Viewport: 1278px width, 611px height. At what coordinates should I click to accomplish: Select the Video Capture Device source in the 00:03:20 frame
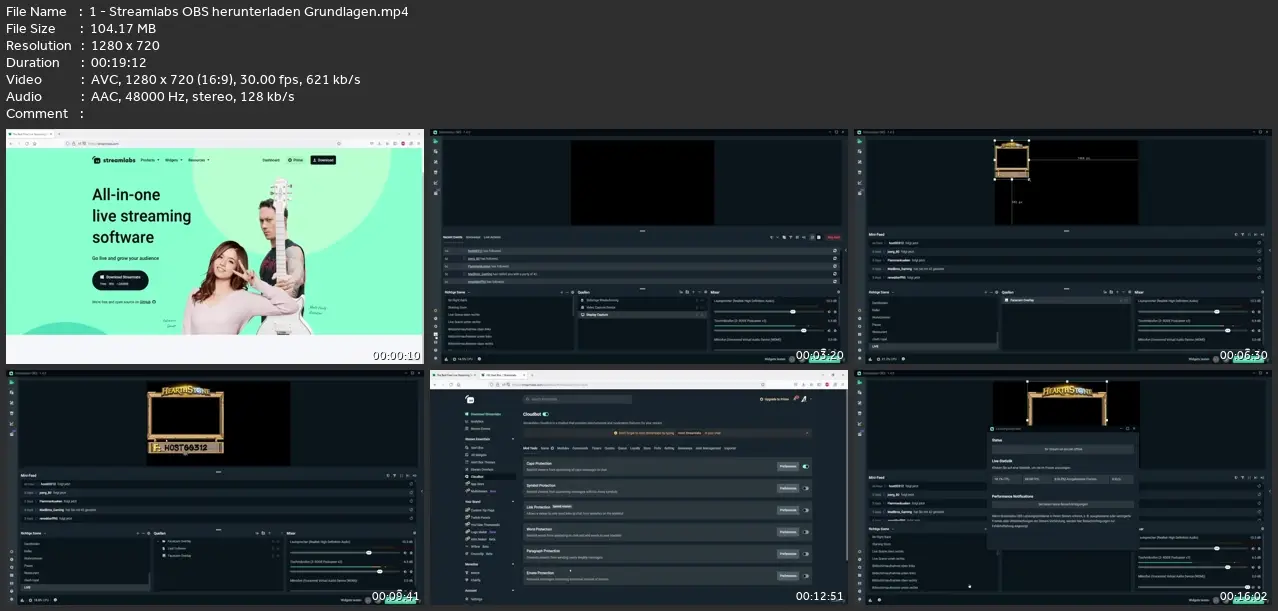coord(643,307)
